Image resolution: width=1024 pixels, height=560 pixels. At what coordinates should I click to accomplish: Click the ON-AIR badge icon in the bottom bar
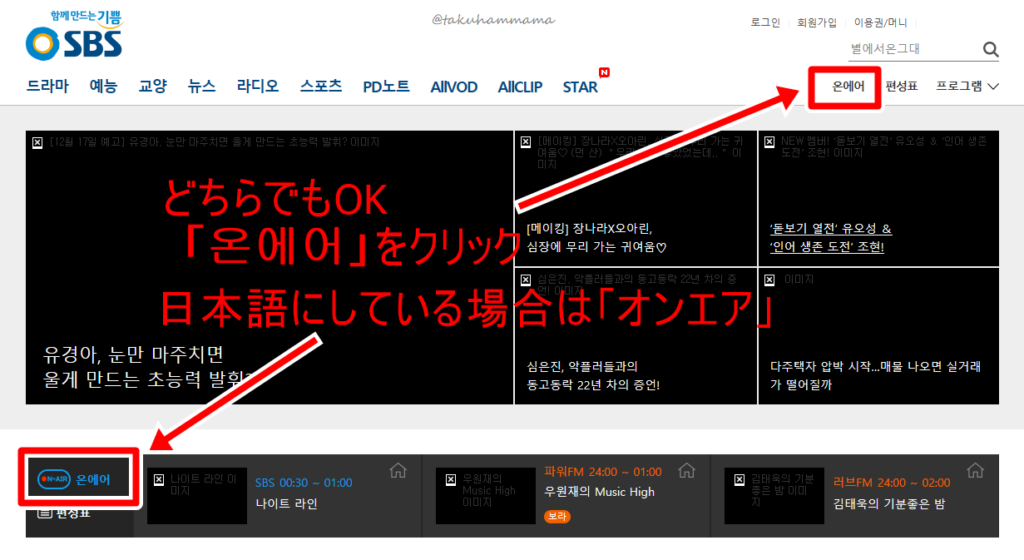(54, 479)
